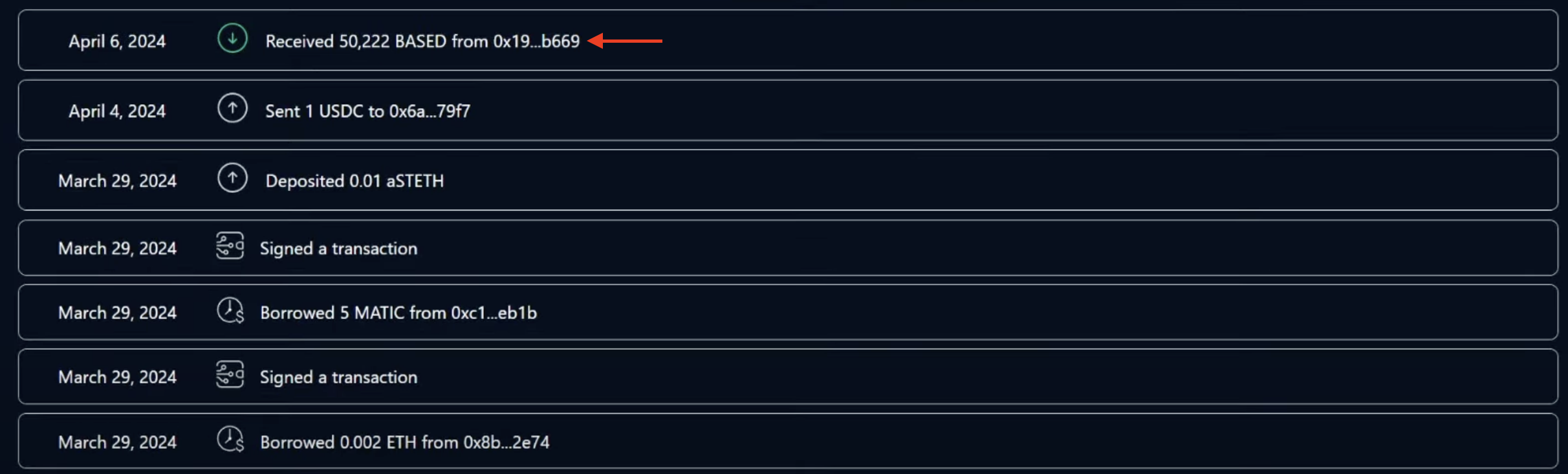Click the borrowed ETH clock-dollar icon

coord(230,439)
